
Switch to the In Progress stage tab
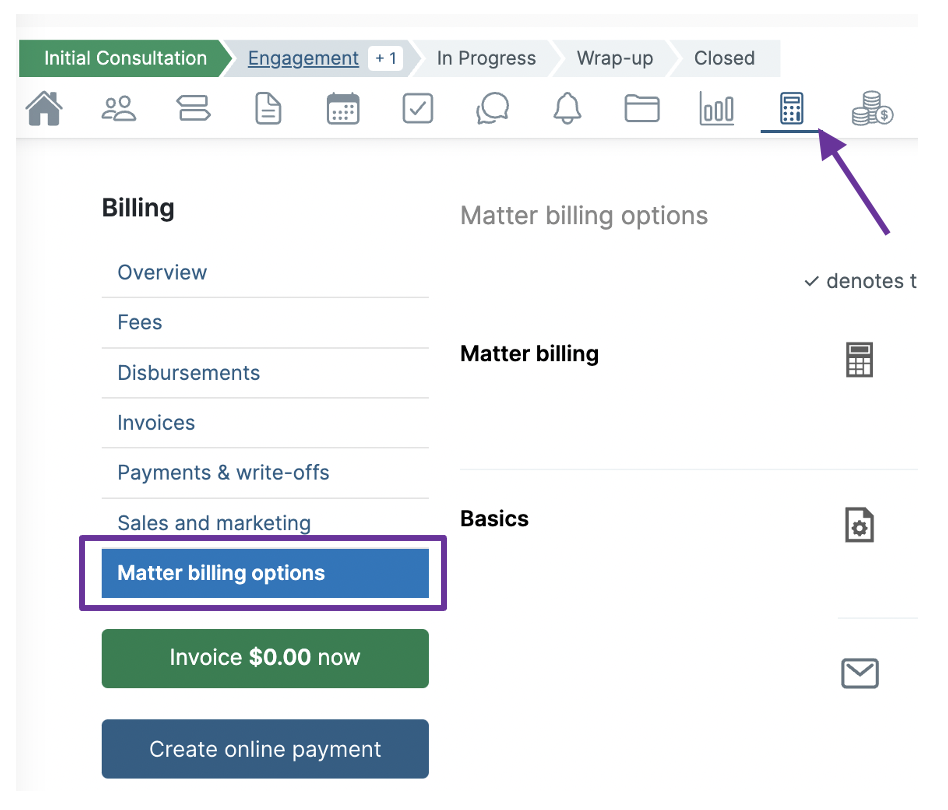tap(486, 58)
